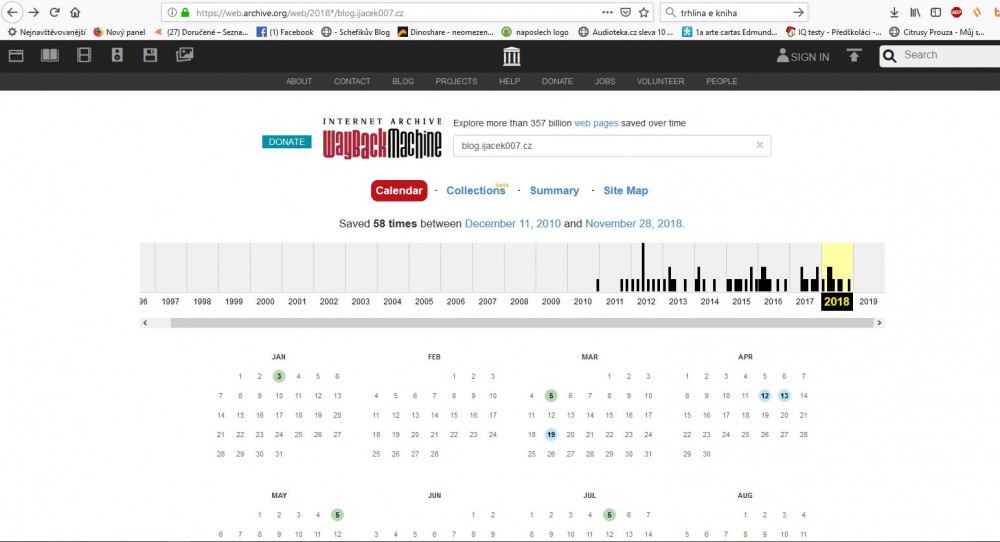This screenshot has width=1000, height=542.
Task: Click the Internet Archive building logo
Action: point(512,56)
